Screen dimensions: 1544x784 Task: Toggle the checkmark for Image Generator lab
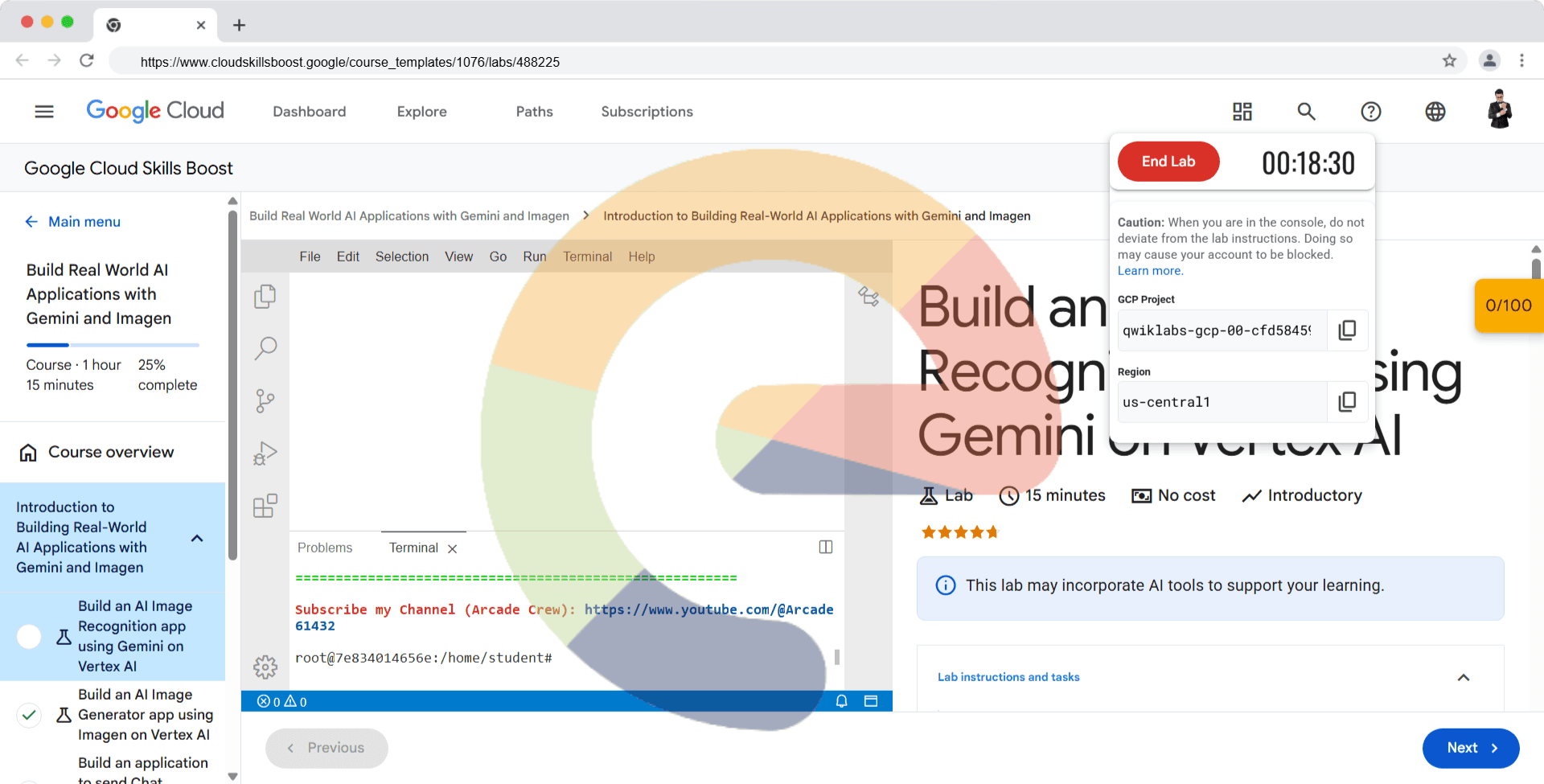[29, 714]
